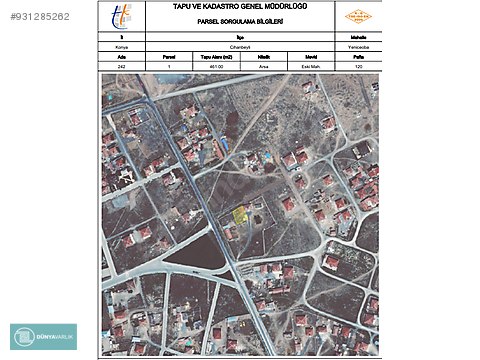Select the "Yeniceoba" neighborhood value cell

(358, 47)
